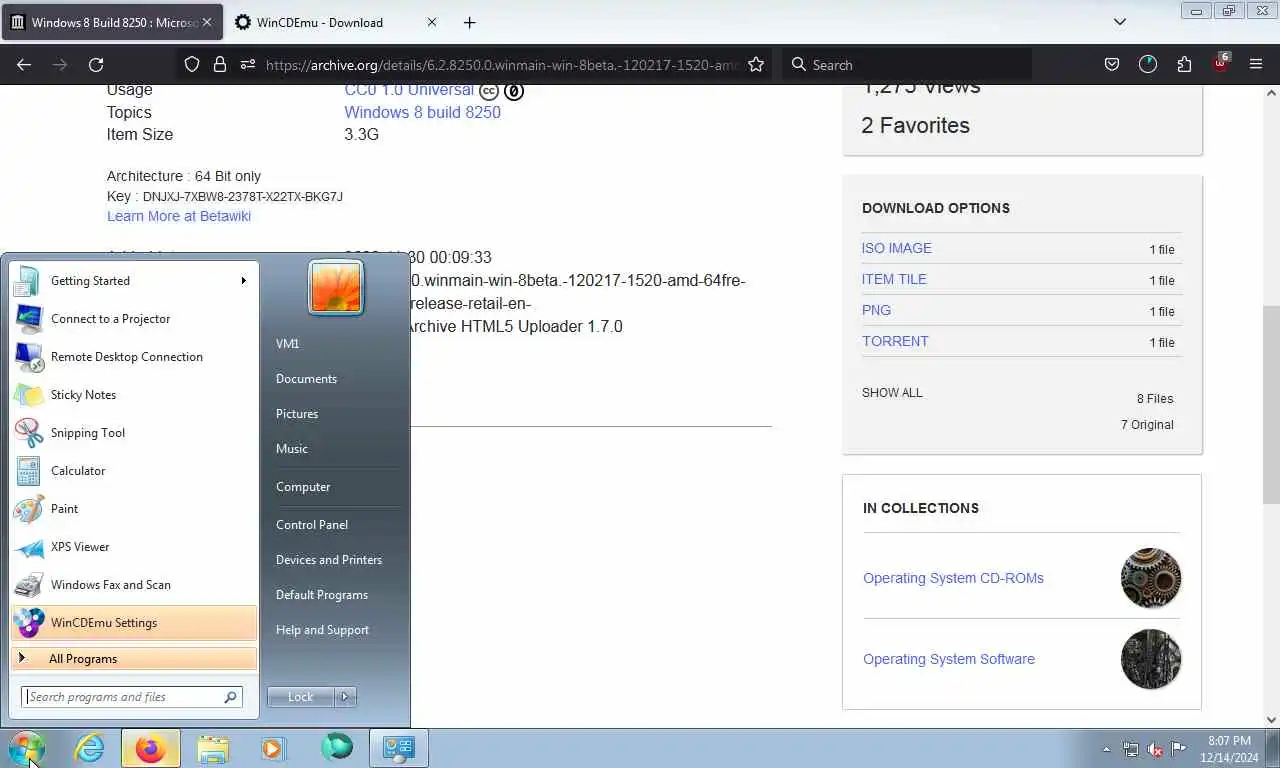Focus the Search programs and files box
Image resolution: width=1280 pixels, height=768 pixels.
(131, 697)
